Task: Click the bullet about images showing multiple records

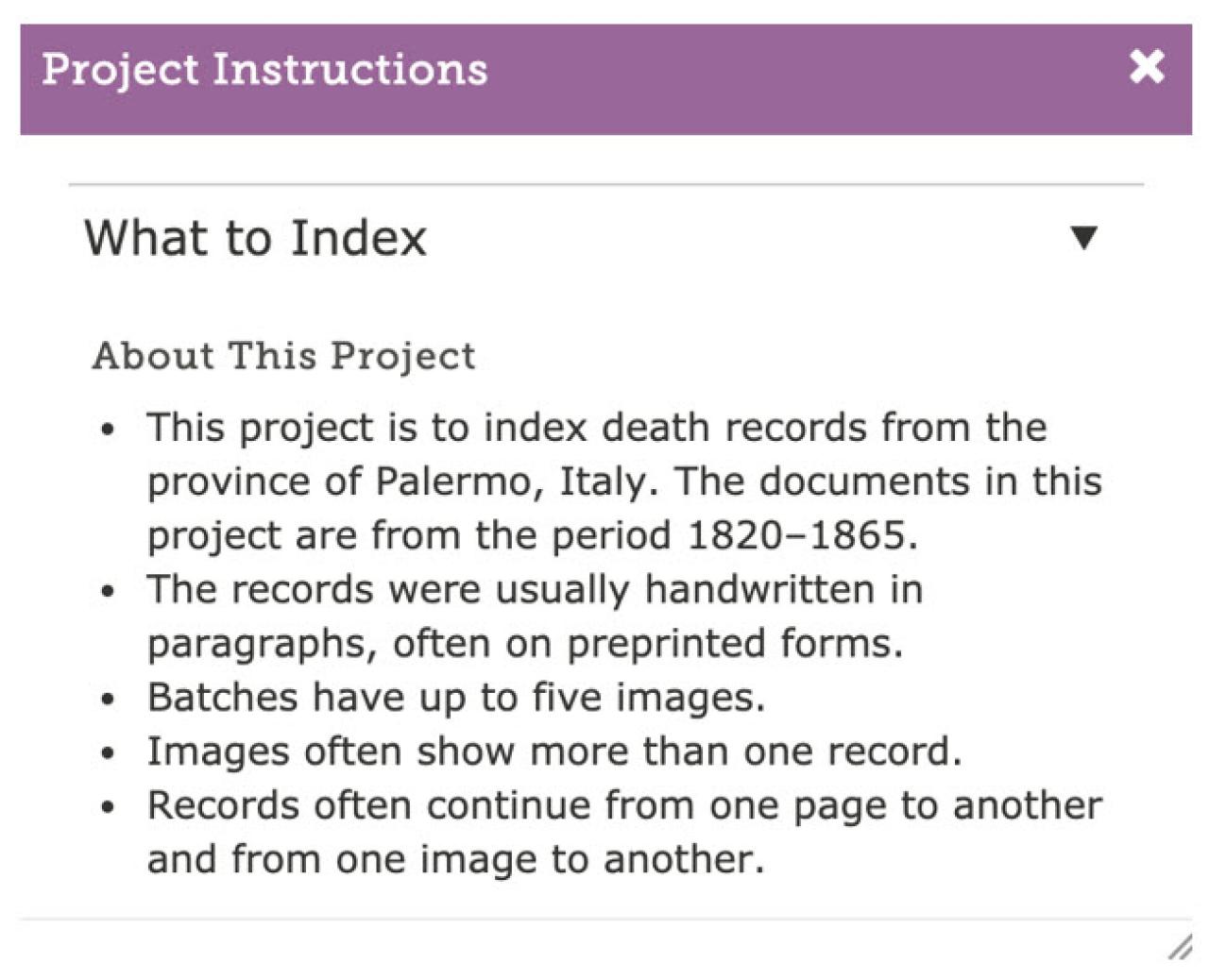Action: coord(553,751)
